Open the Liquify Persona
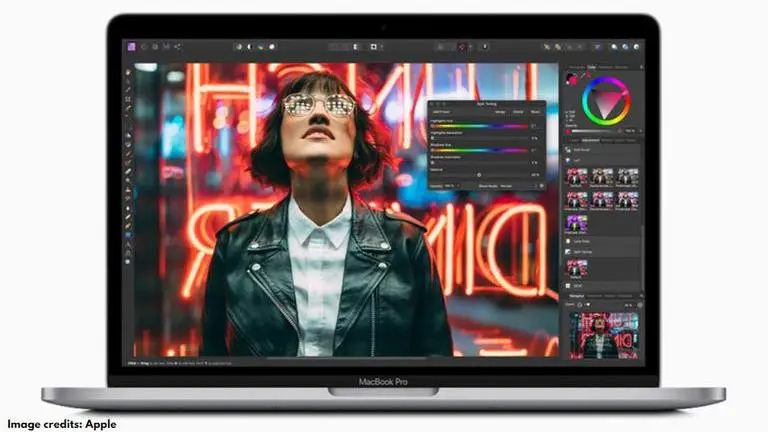768x432 pixels. (144, 47)
